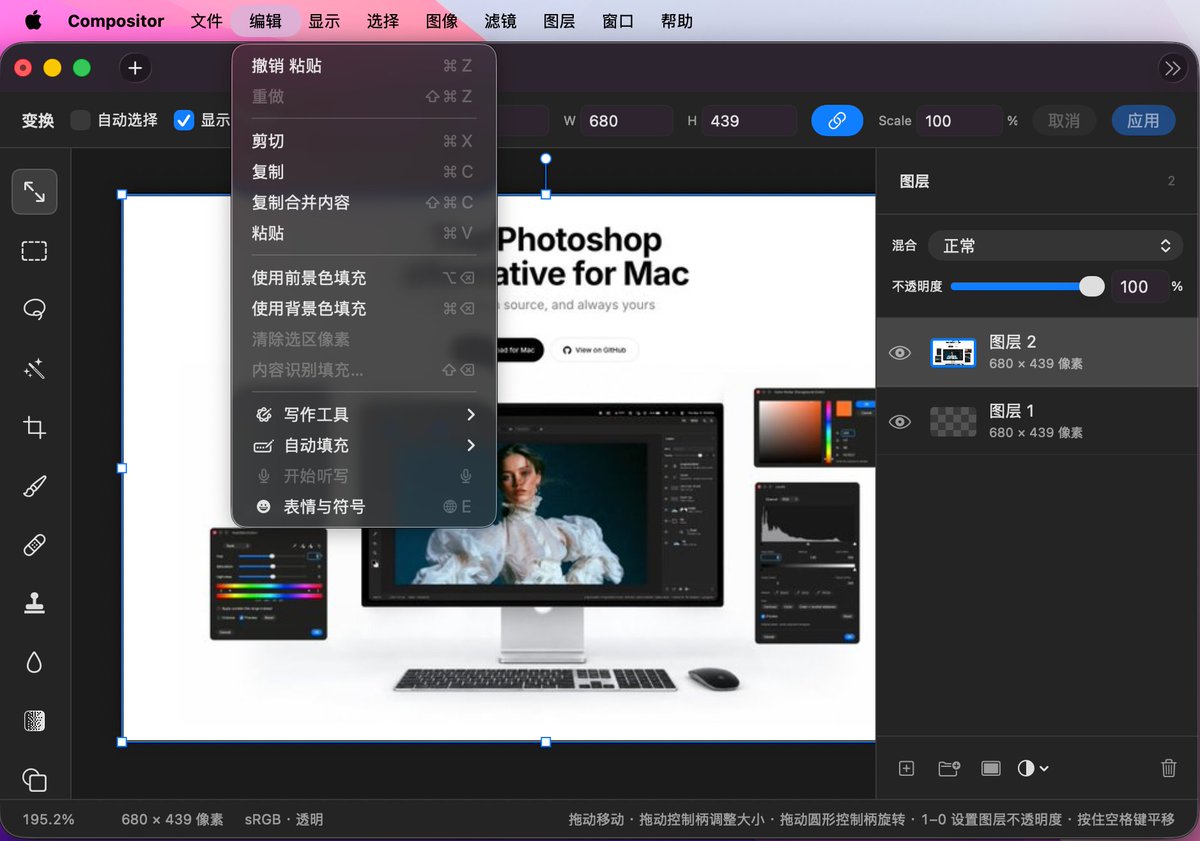Open the 图层 menu in menu bar
The image size is (1200, 841).
point(559,21)
